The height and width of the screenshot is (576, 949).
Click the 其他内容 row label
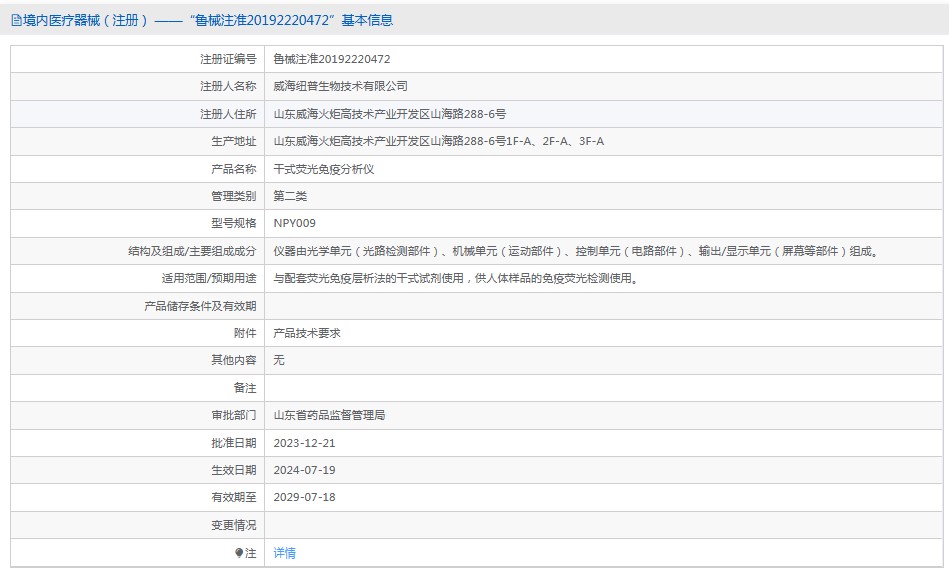coord(234,360)
